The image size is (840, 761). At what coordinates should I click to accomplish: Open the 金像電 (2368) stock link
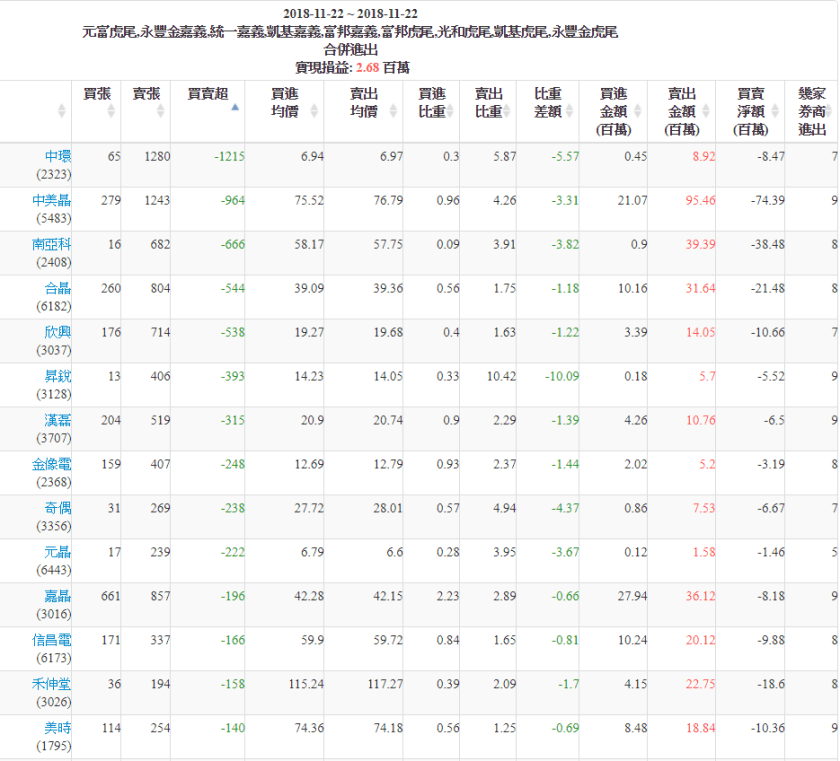52,465
